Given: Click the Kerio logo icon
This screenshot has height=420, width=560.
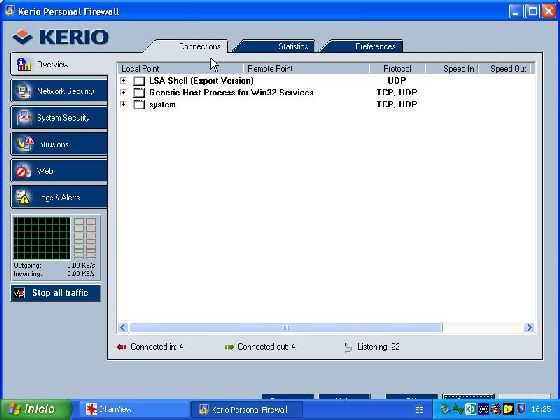Looking at the screenshot, I should click(x=22, y=37).
